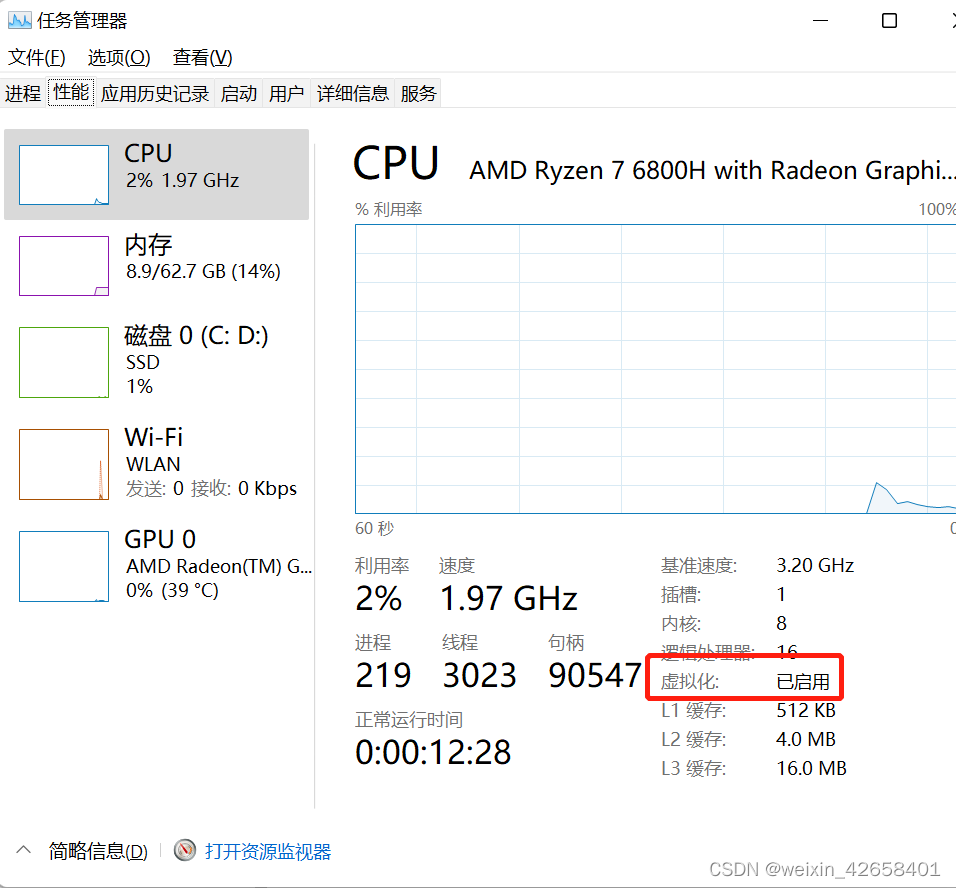The width and height of the screenshot is (956, 888).
Task: Go to the 详细信息 tab
Action: click(352, 93)
